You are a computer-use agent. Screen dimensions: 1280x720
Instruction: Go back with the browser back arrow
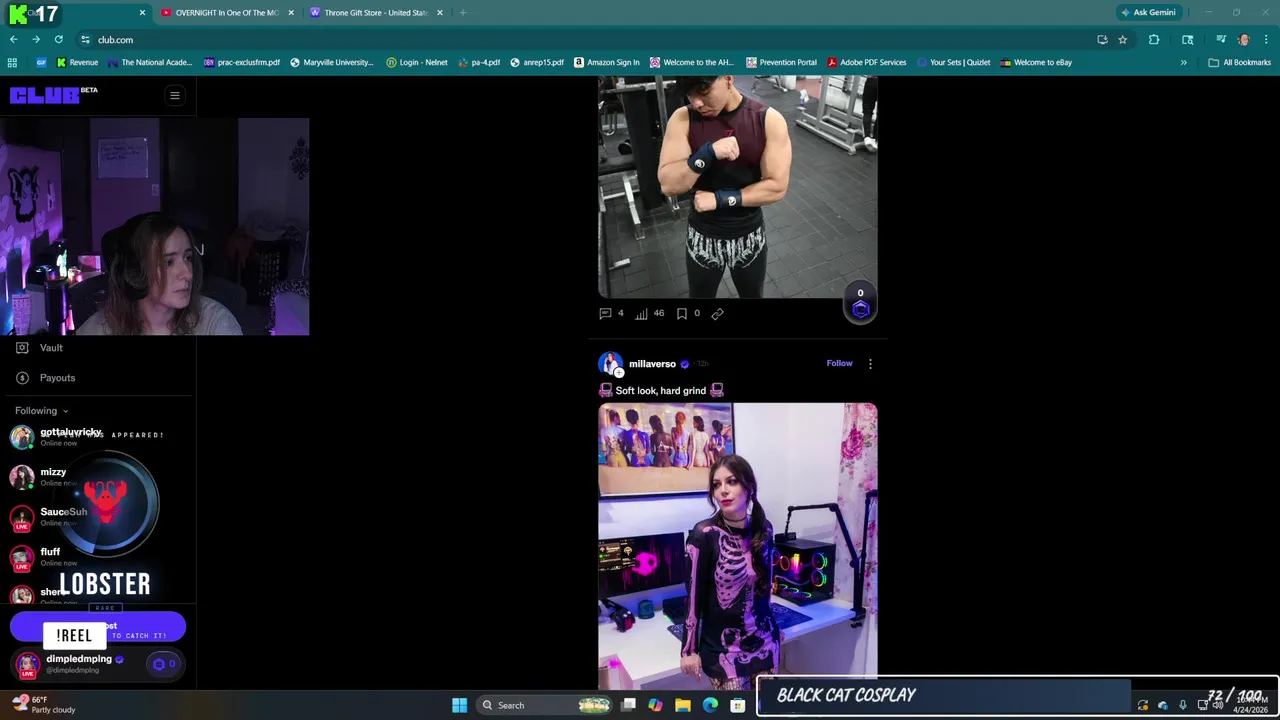pos(13,40)
